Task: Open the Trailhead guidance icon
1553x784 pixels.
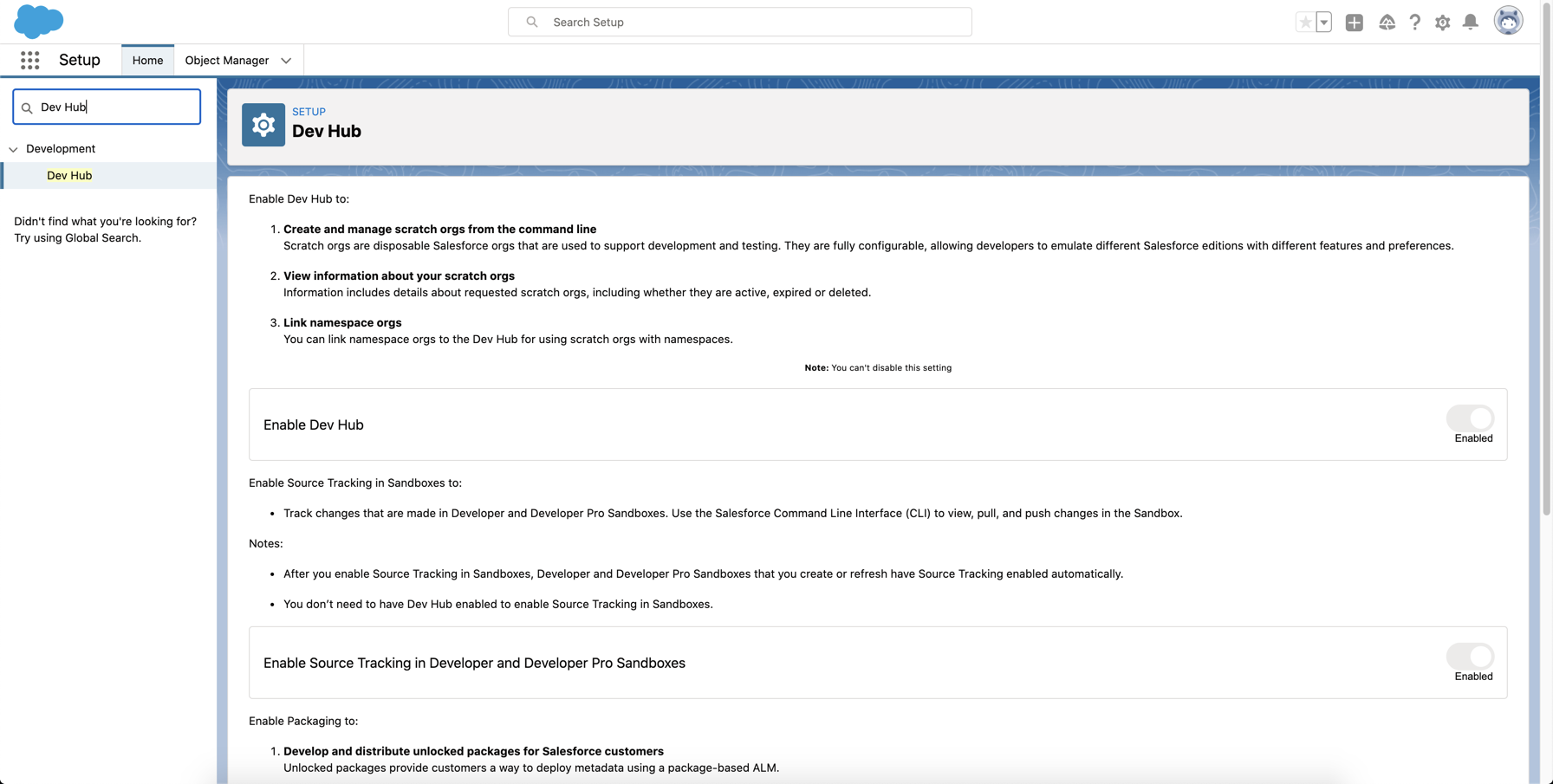Action: 1387,23
